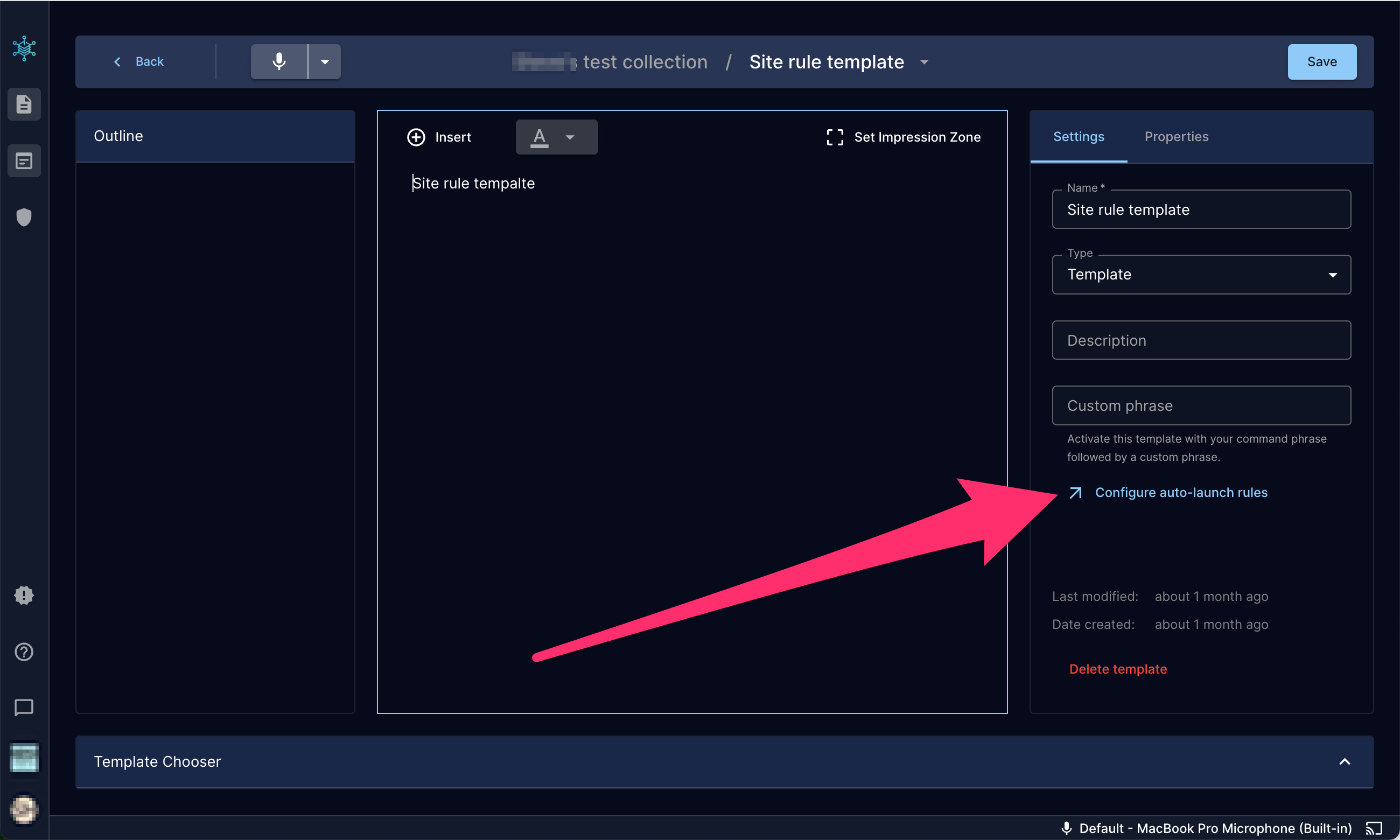Click the Last modified about 1 month ago text
Image resolution: width=1400 pixels, height=840 pixels.
click(1160, 596)
